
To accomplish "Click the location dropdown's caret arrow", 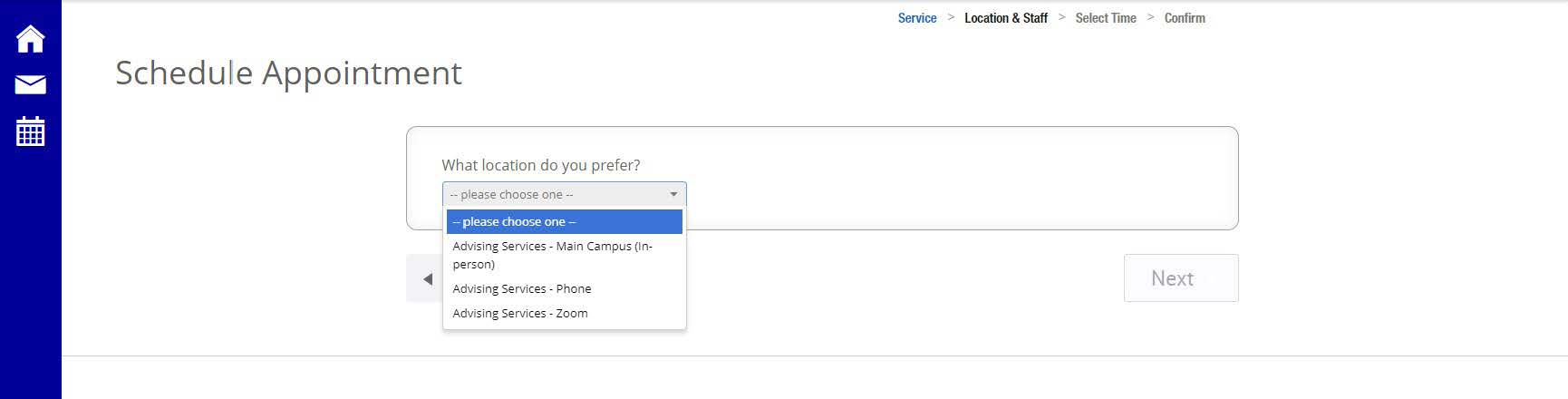I will pyautogui.click(x=673, y=194).
